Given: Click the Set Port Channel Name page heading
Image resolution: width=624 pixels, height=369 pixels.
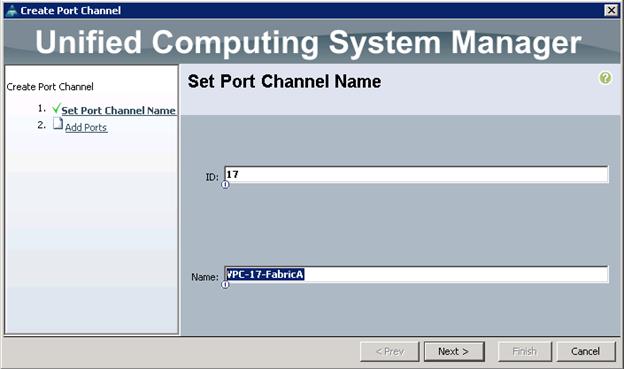Looking at the screenshot, I should coord(284,82).
